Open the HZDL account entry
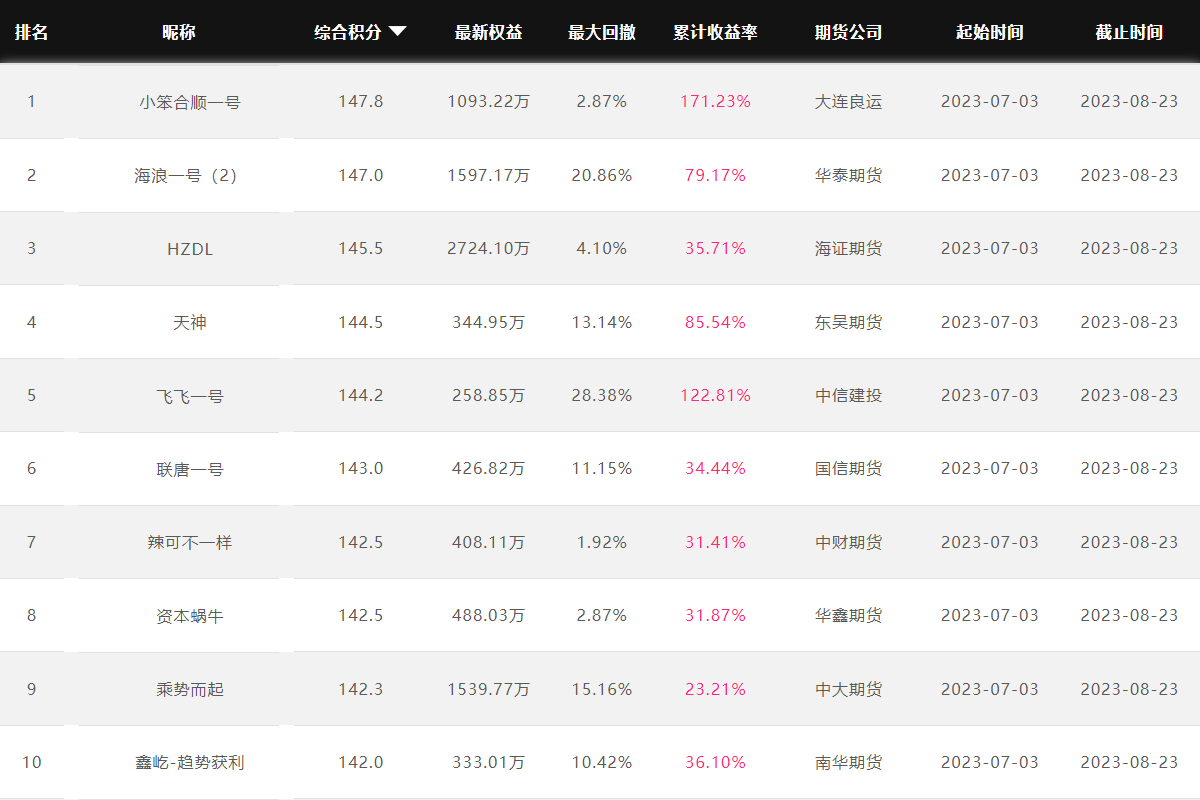The height and width of the screenshot is (800, 1200). coord(190,249)
